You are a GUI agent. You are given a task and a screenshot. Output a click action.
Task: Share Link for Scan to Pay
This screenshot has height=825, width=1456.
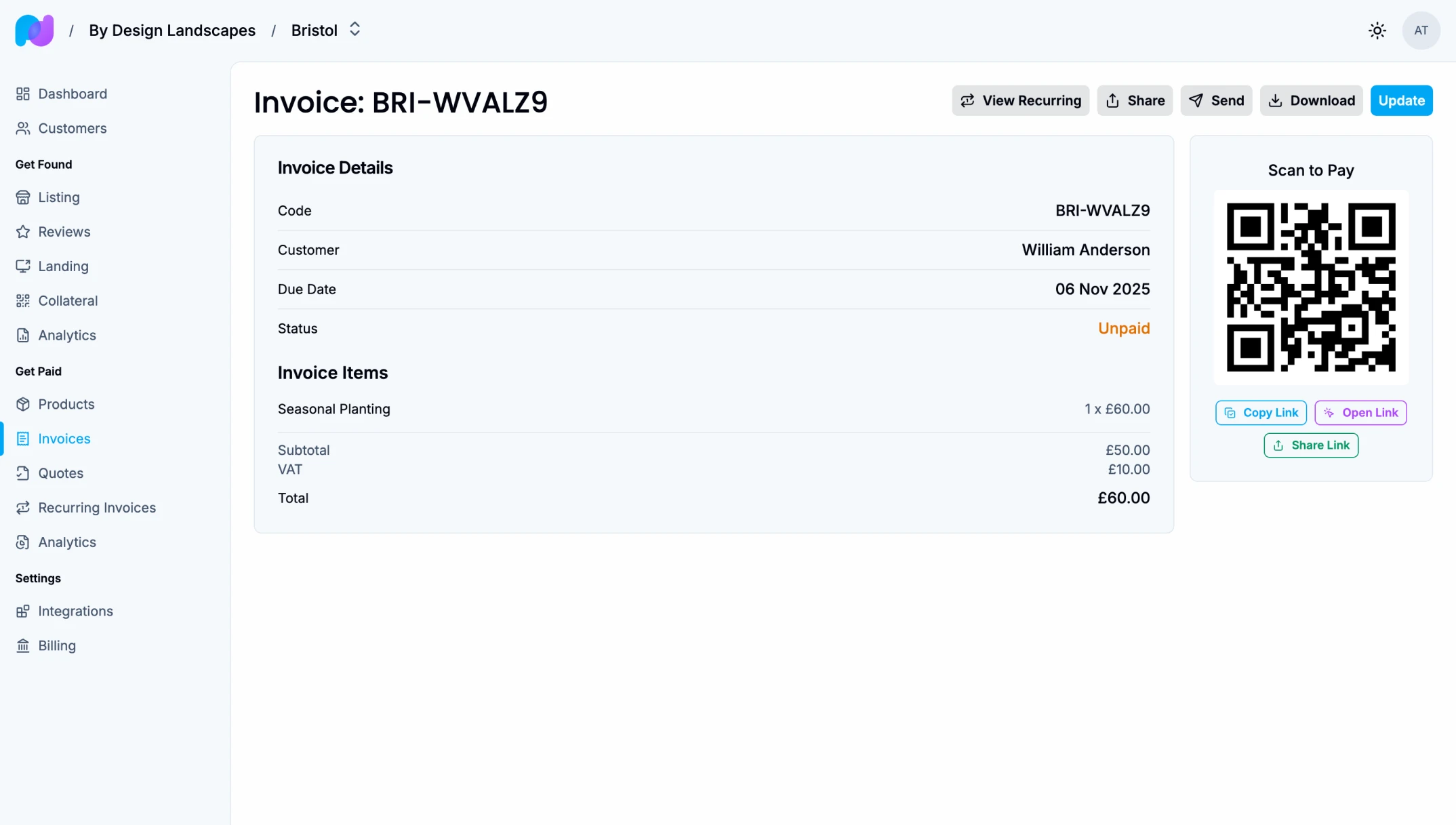point(1310,445)
